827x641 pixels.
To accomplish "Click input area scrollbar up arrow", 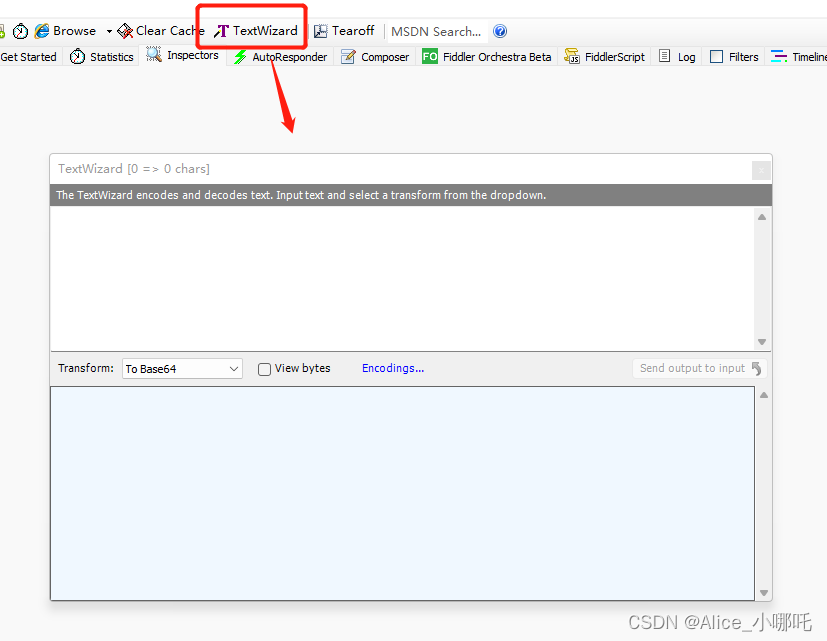I will 762,217.
